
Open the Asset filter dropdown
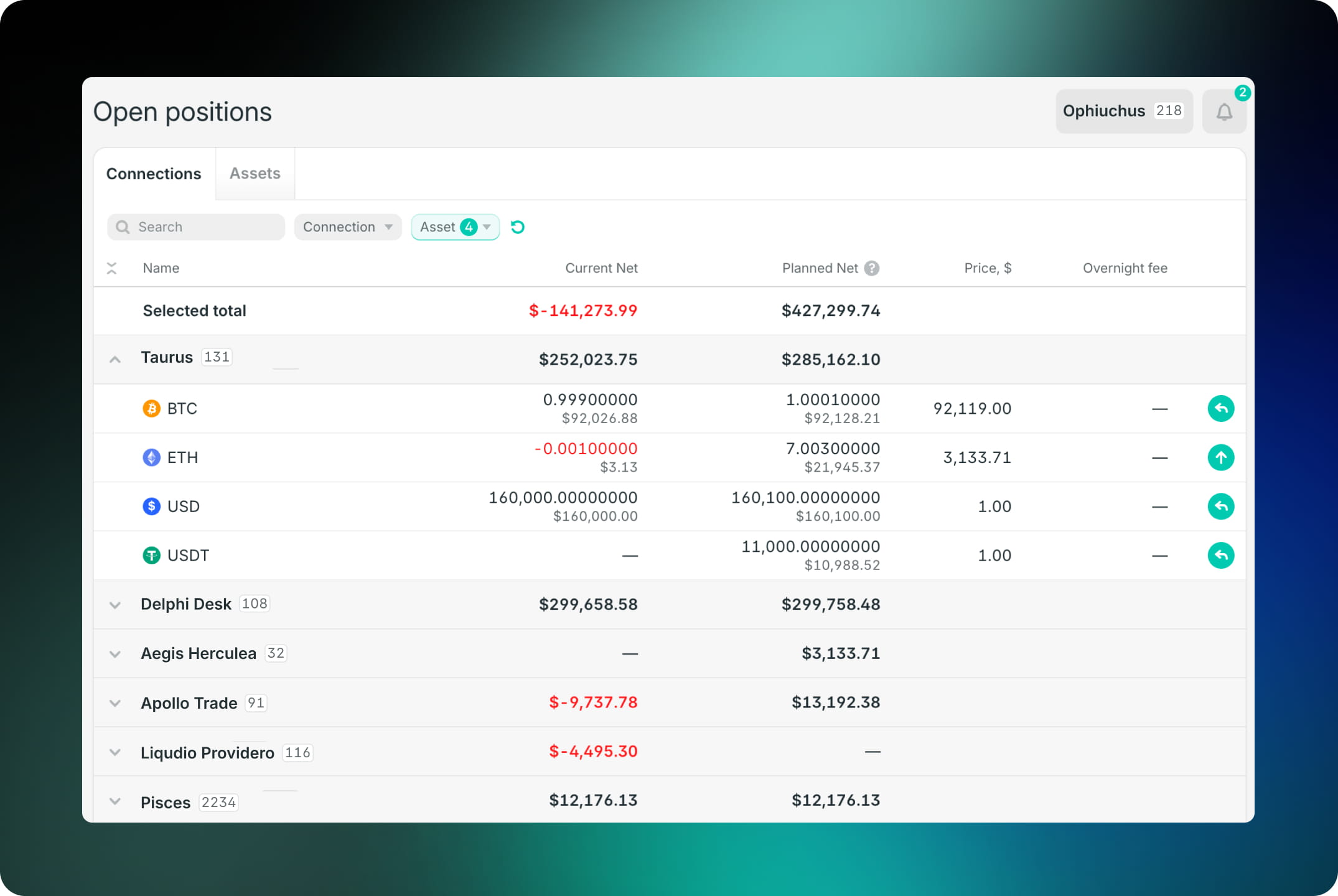point(455,227)
